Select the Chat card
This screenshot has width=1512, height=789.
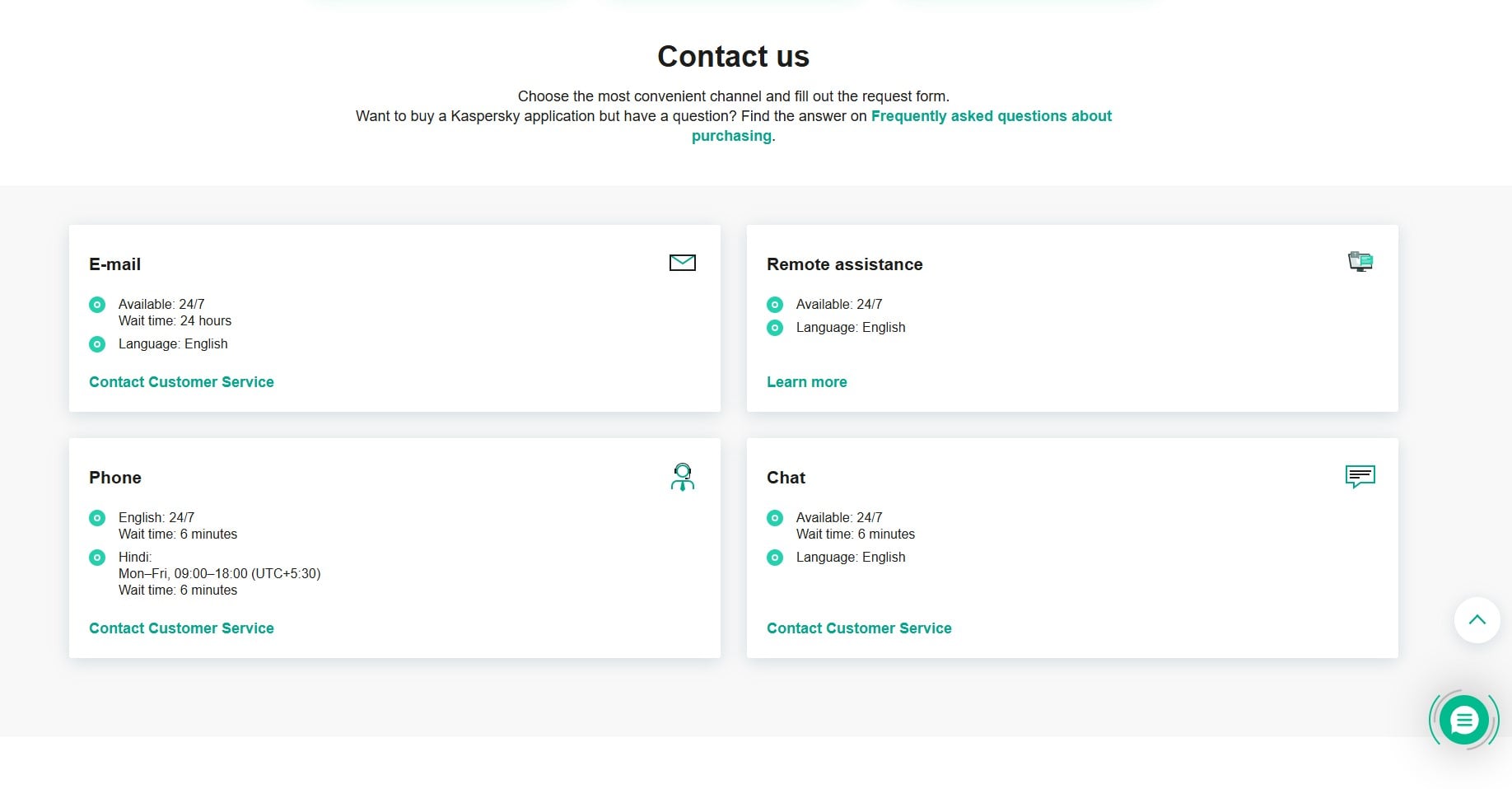(1071, 547)
